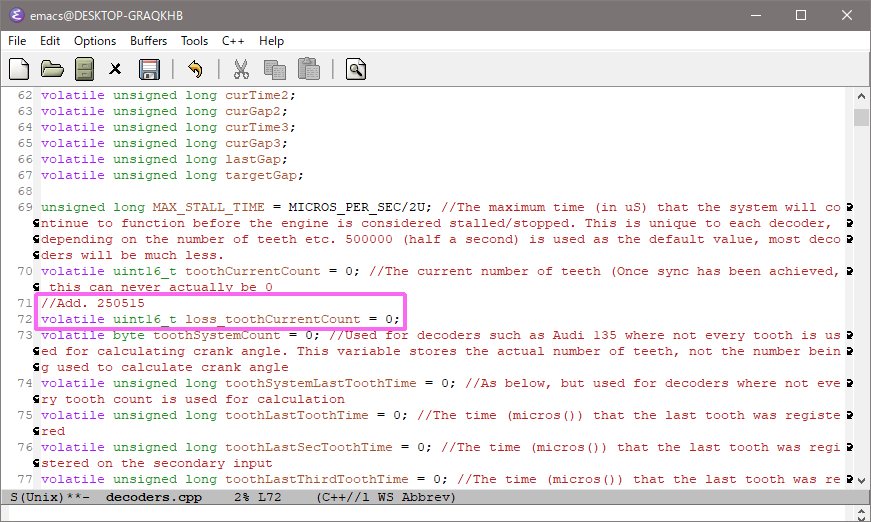Place cursor on targetGap at line 67
The width and height of the screenshot is (871, 522).
click(x=261, y=175)
